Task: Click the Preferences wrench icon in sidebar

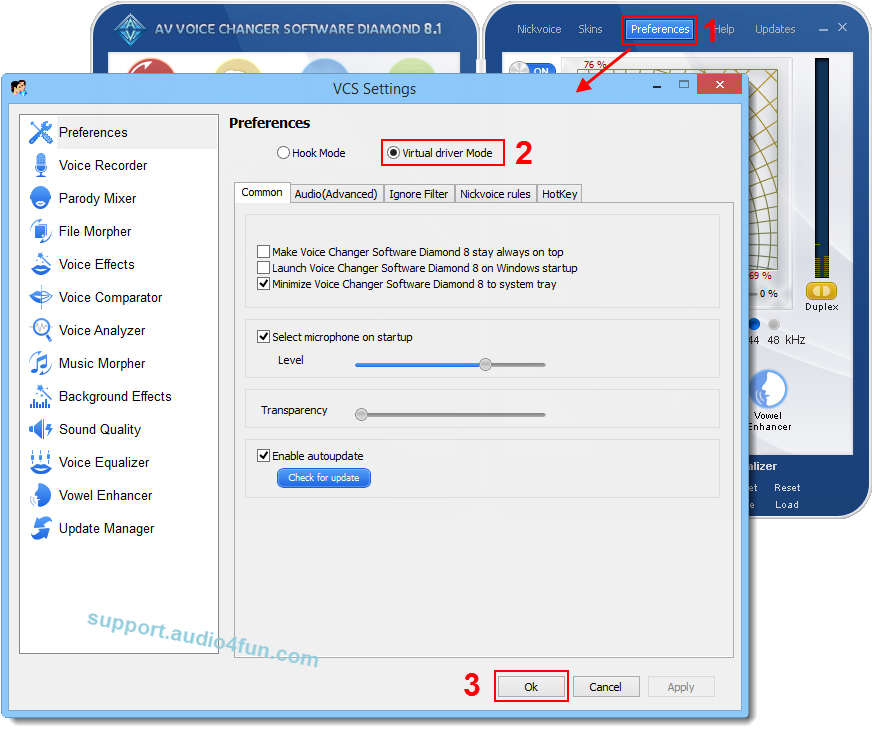Action: tap(41, 132)
